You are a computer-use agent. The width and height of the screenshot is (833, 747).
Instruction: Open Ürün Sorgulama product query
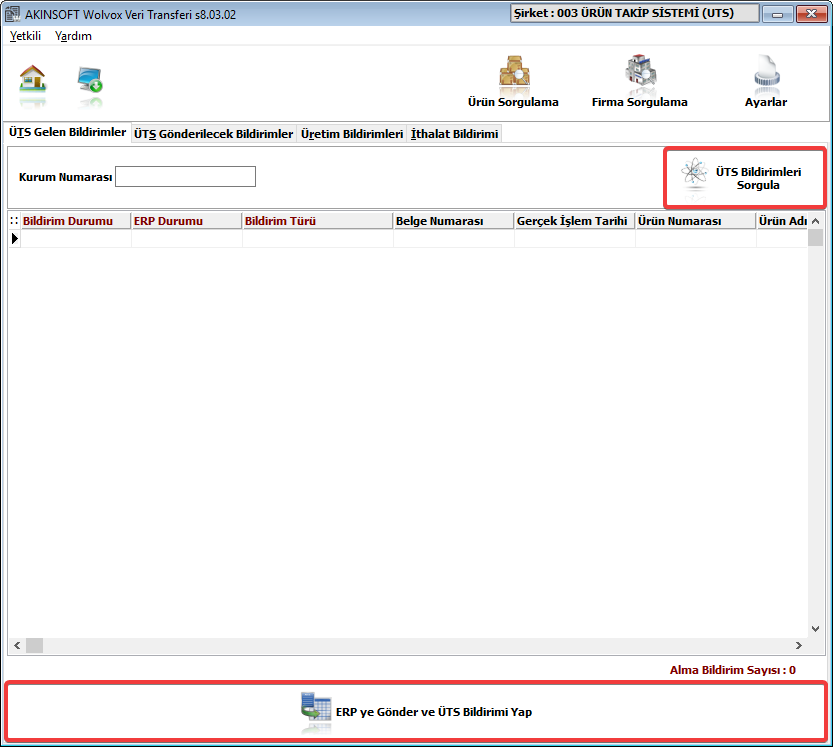(513, 81)
